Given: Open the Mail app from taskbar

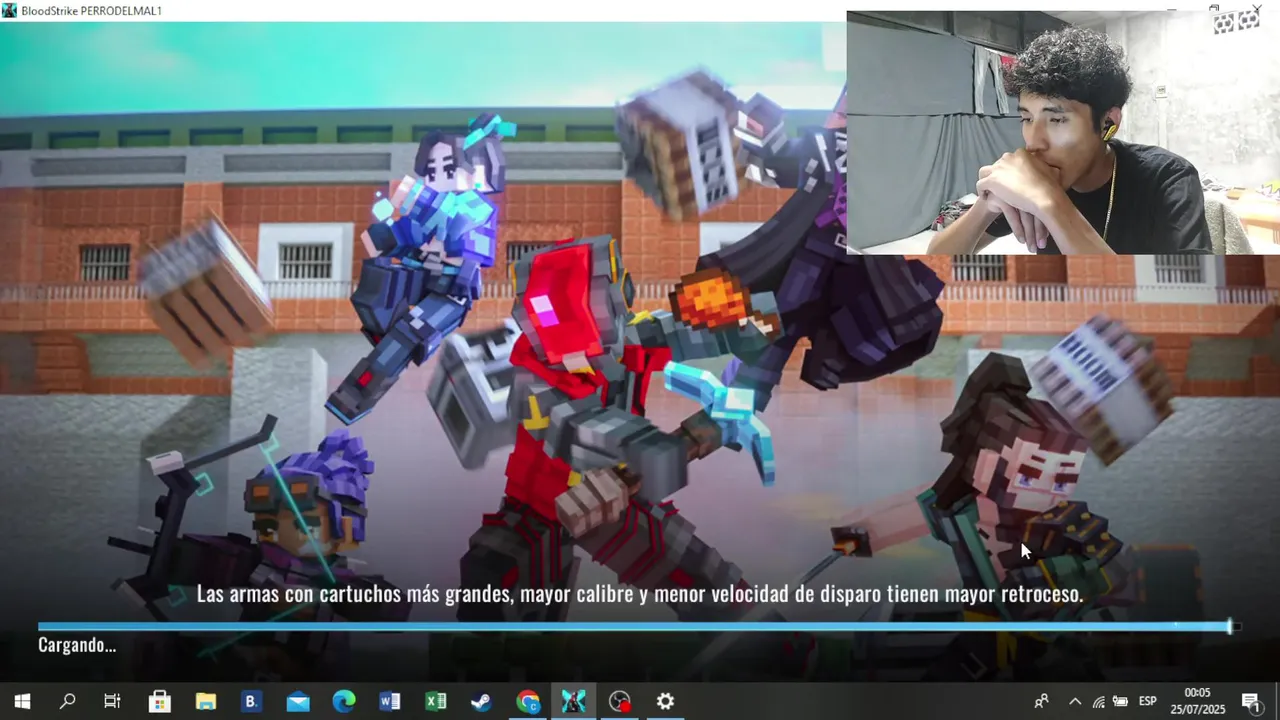Looking at the screenshot, I should click(297, 702).
